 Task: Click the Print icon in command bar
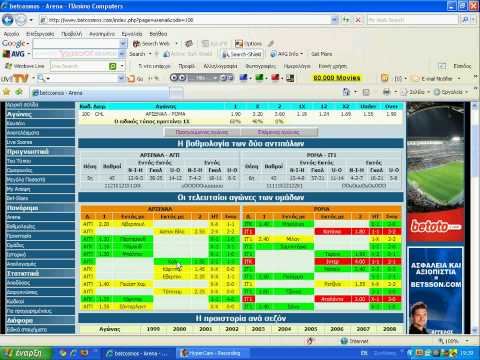click(387, 92)
